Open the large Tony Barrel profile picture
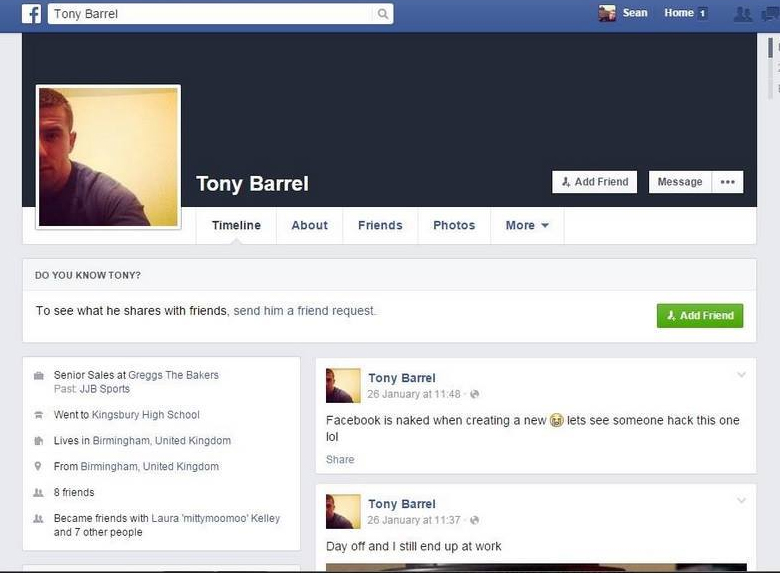Viewport: 780px width, 574px height. (108, 157)
